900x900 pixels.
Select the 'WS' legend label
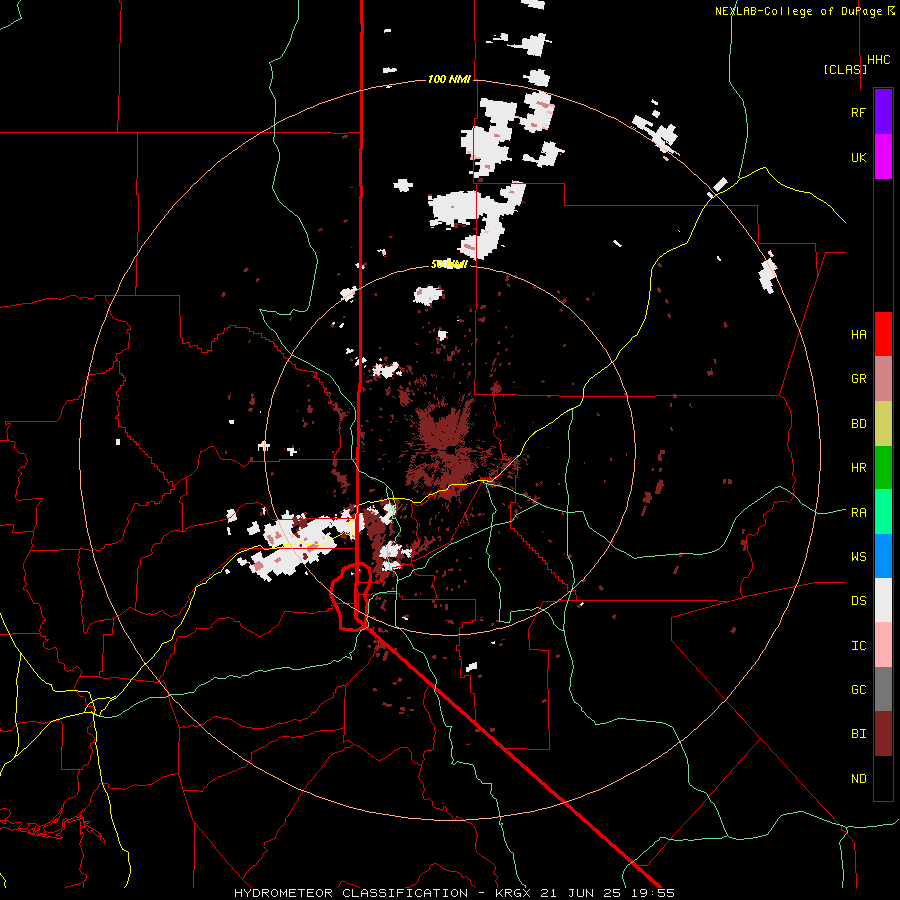(x=858, y=557)
